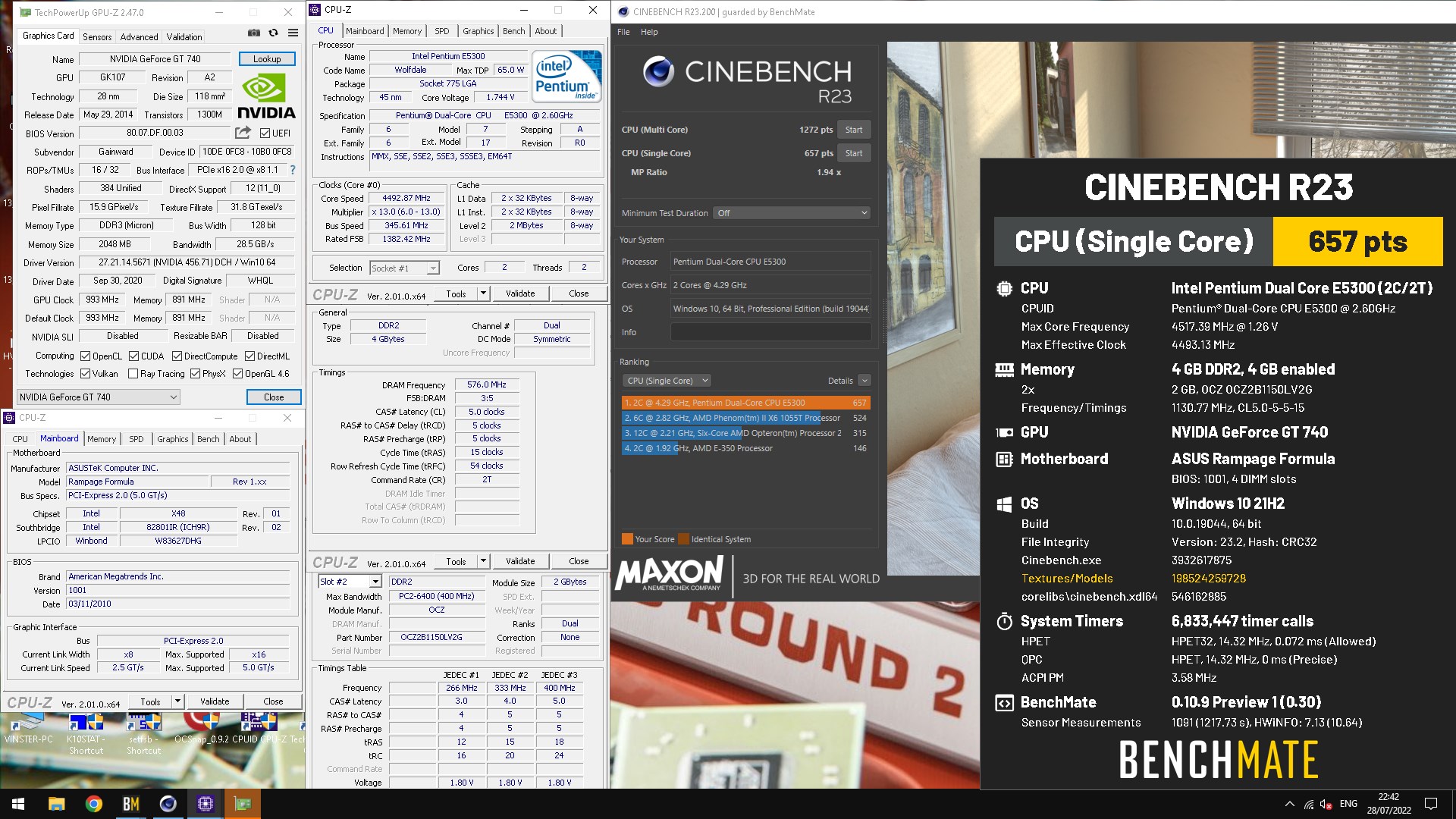Open the Validation tab in GPU-Z
The height and width of the screenshot is (819, 1456).
(x=184, y=36)
